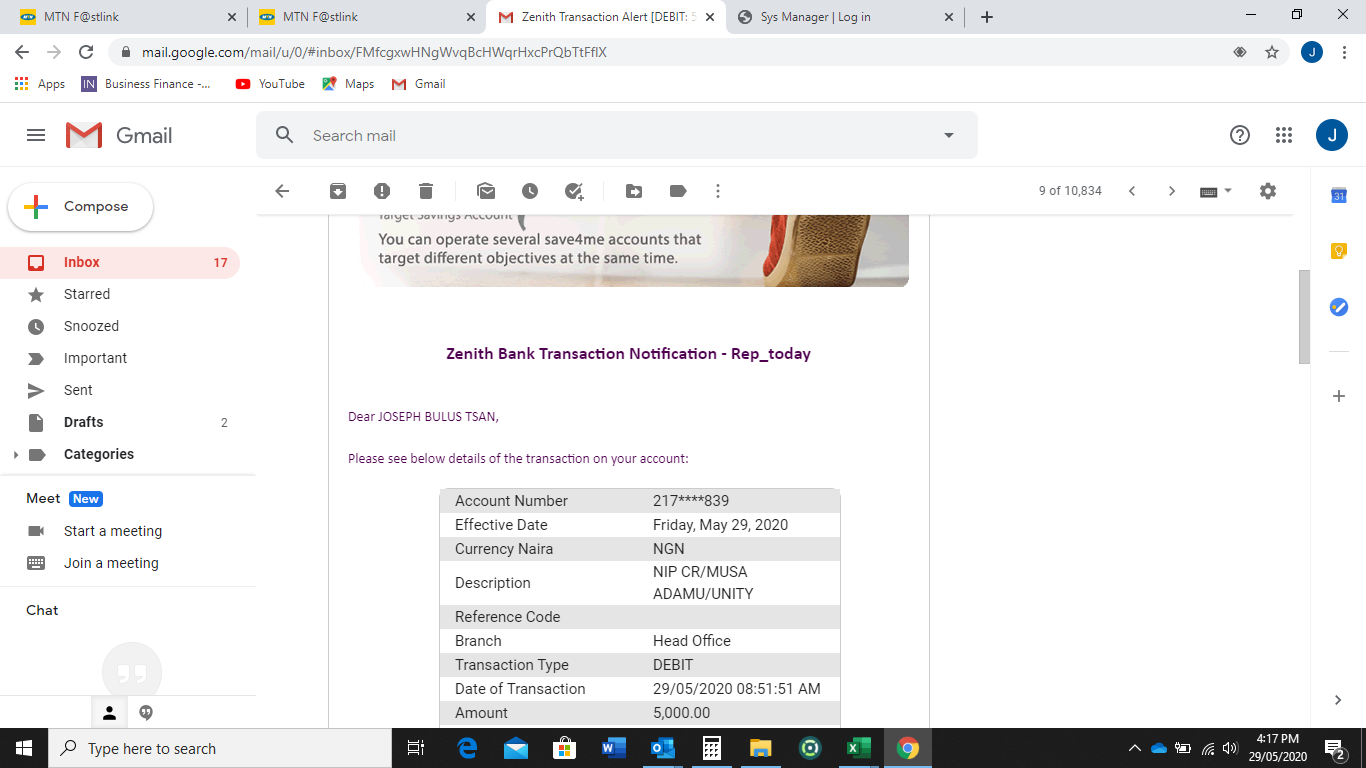Image resolution: width=1366 pixels, height=768 pixels.
Task: Open YouTube bookmark
Action: (270, 84)
